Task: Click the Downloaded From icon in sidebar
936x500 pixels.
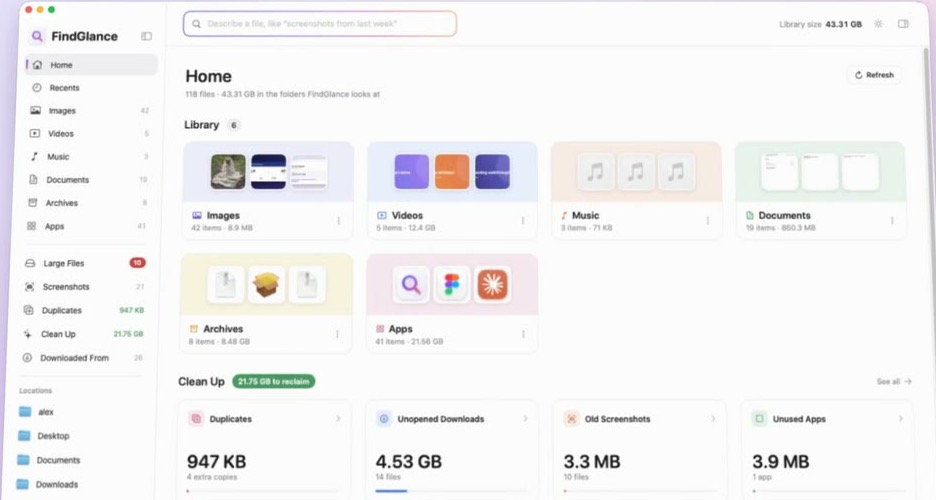Action: (x=27, y=358)
